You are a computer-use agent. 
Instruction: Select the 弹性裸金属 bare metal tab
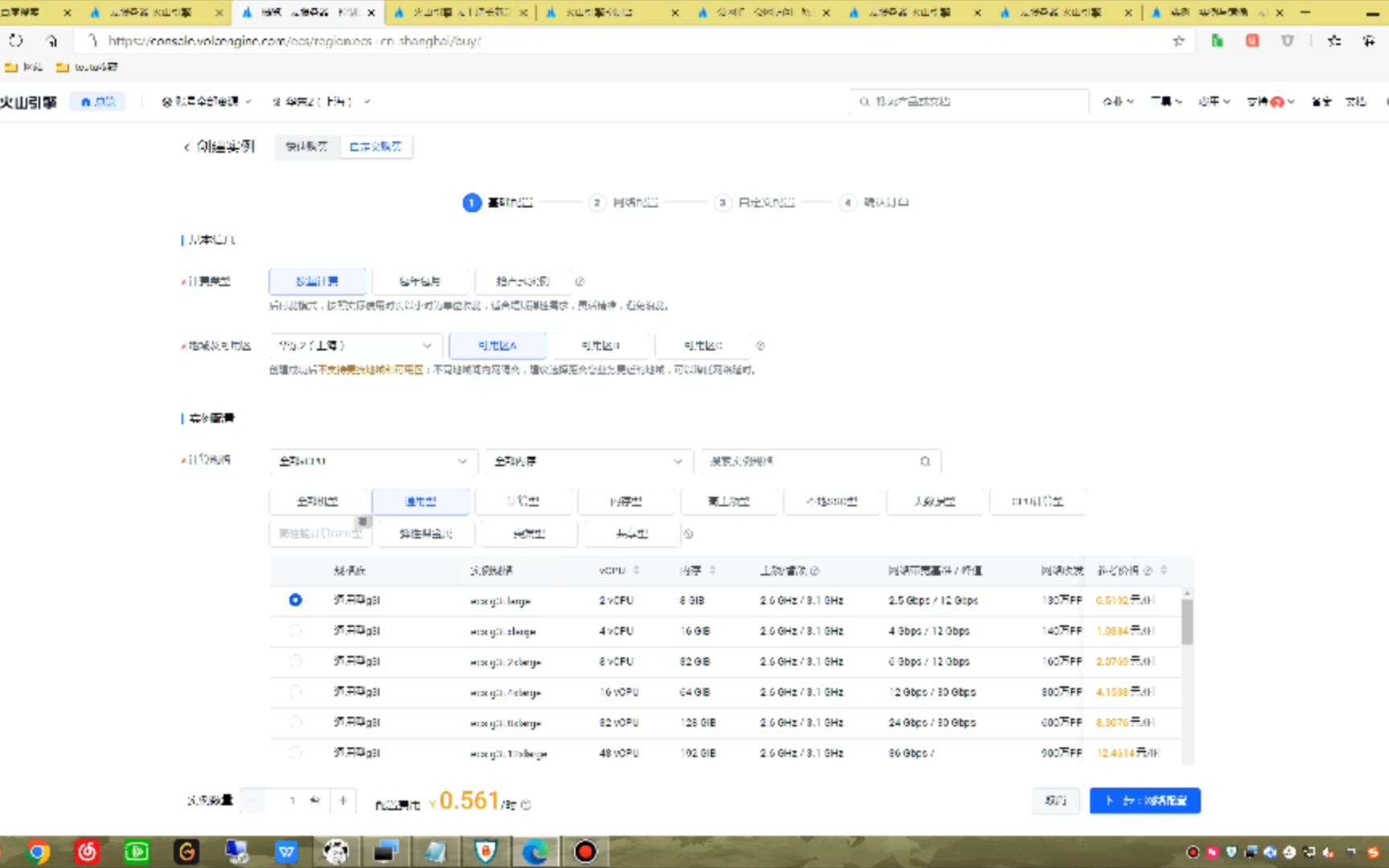coord(426,534)
